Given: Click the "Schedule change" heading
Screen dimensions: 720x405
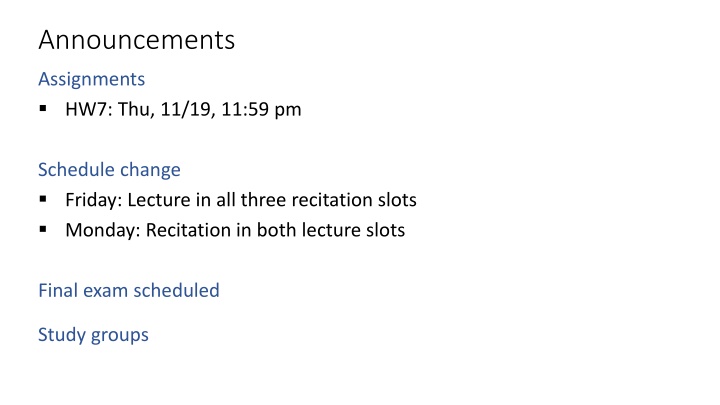Looking at the screenshot, I should pos(109,169).
